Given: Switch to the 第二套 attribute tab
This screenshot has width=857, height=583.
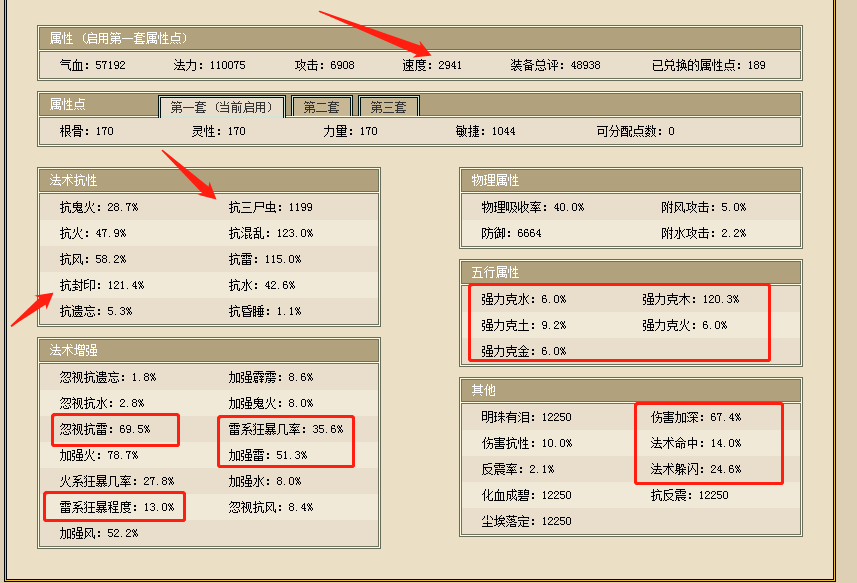Looking at the screenshot, I should tap(321, 107).
